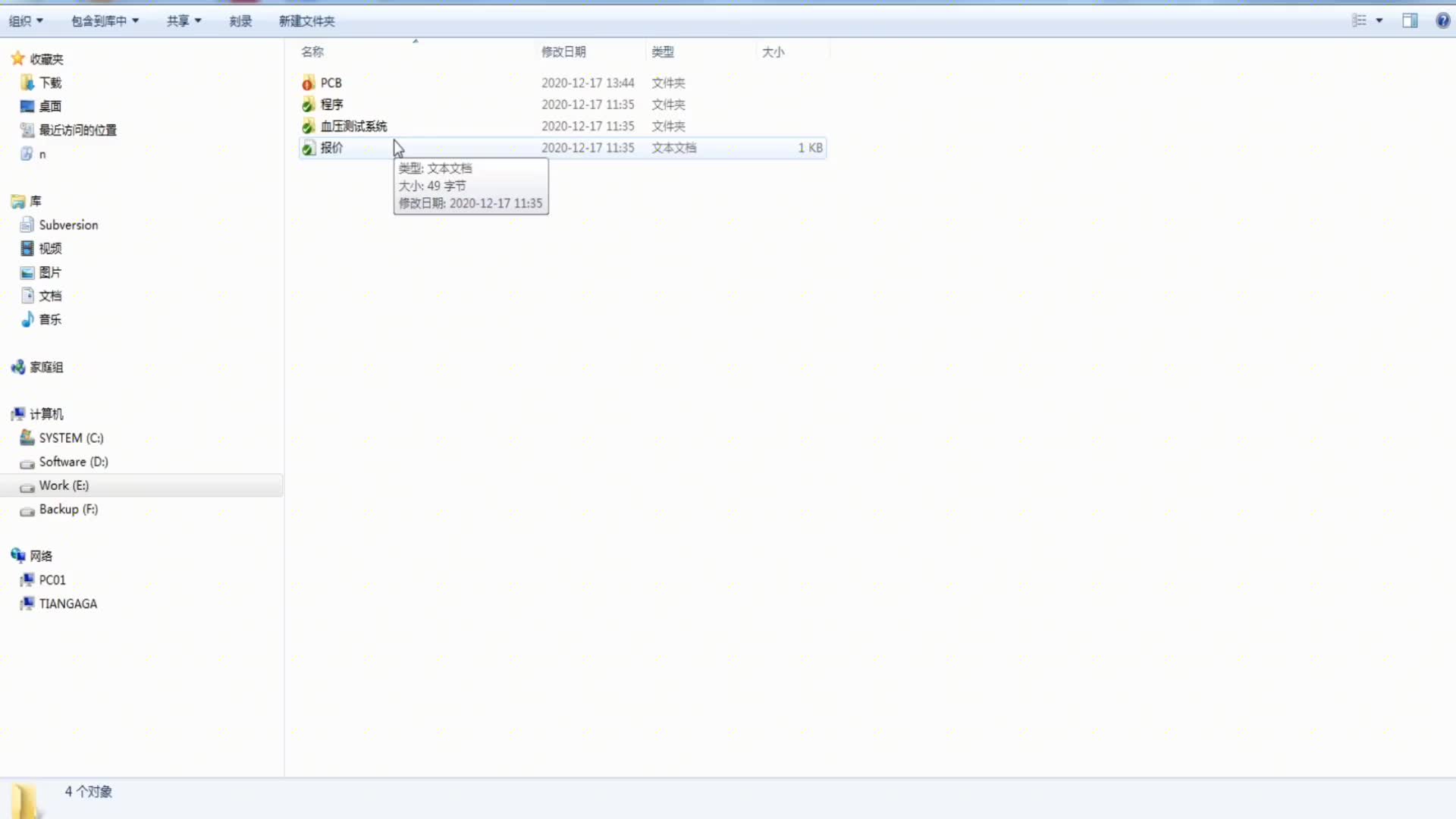Viewport: 1456px width, 819px height.
Task: Open TIANGAGA network computer
Action: pyautogui.click(x=68, y=604)
